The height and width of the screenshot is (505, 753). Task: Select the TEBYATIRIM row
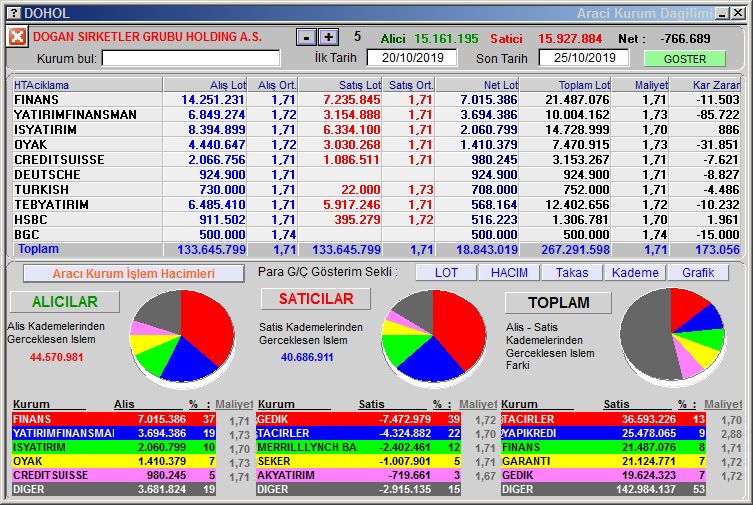point(376,204)
